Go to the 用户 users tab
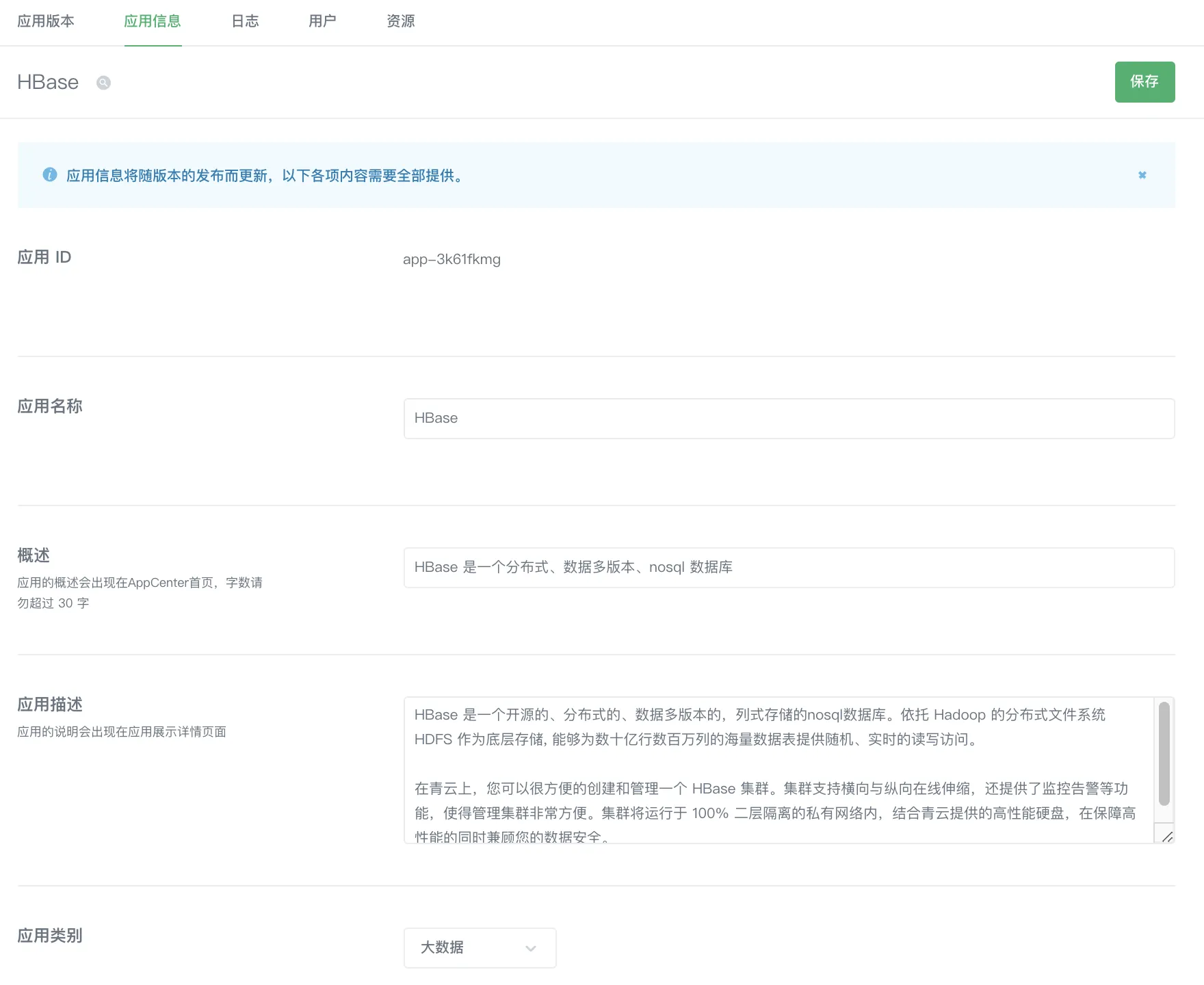1204x985 pixels. (322, 21)
